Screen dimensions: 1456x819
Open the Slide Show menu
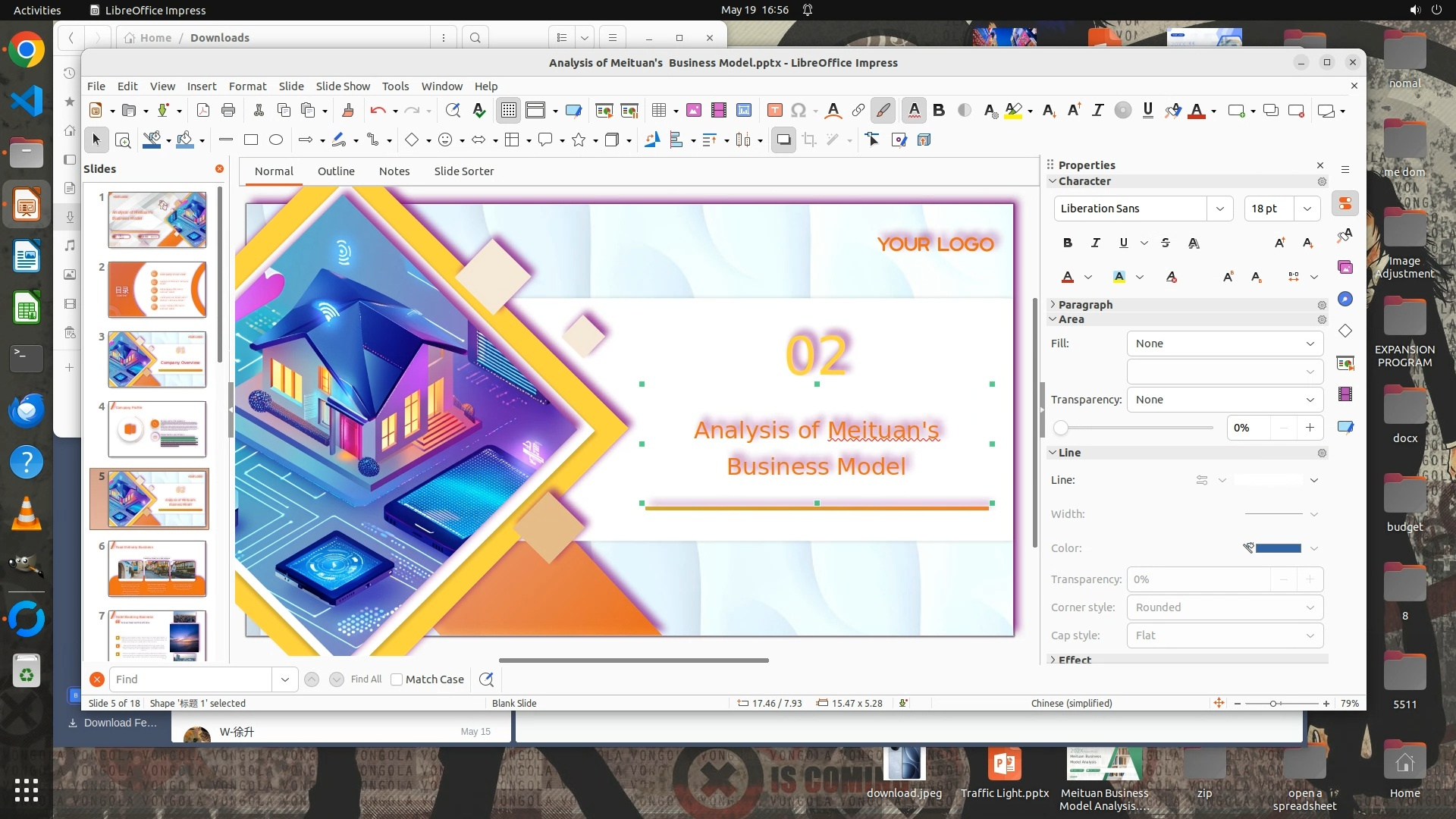(x=343, y=86)
